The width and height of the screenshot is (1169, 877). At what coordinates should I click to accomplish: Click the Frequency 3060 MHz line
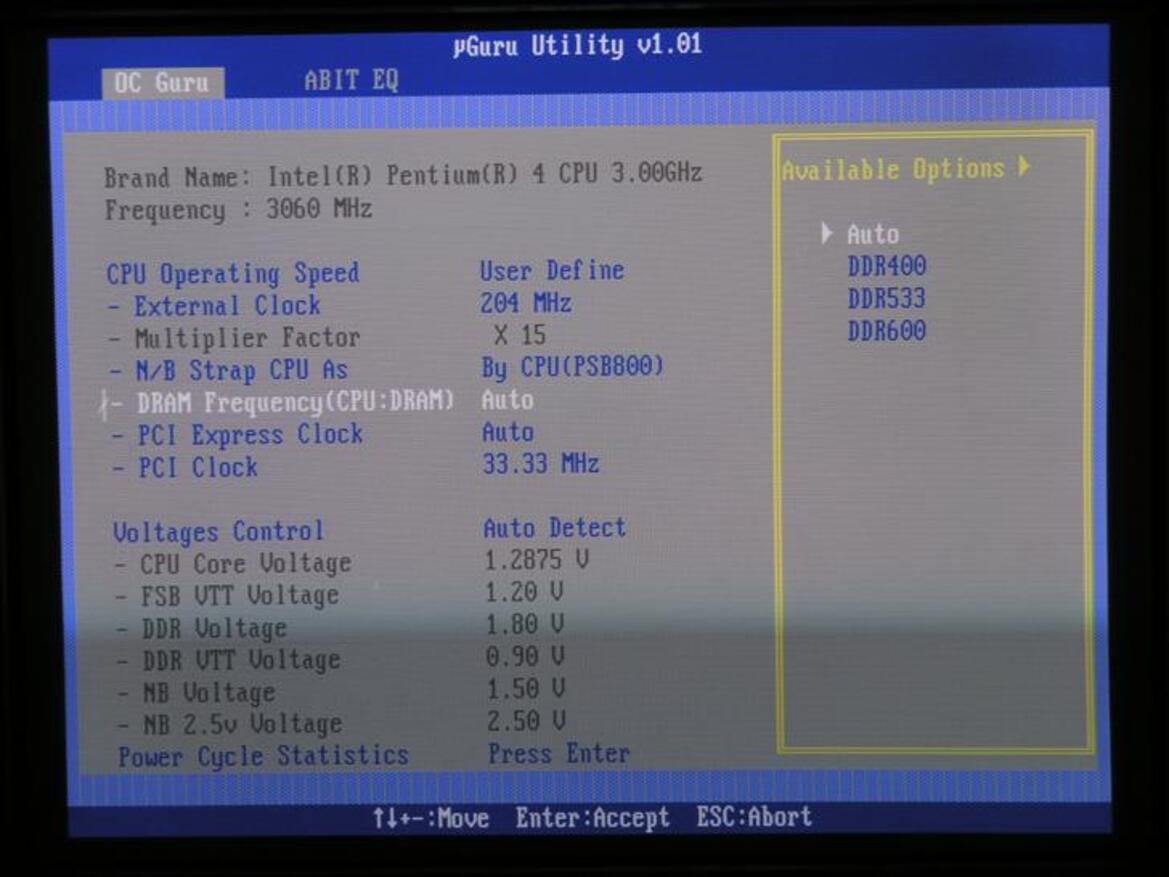pyautogui.click(x=239, y=210)
